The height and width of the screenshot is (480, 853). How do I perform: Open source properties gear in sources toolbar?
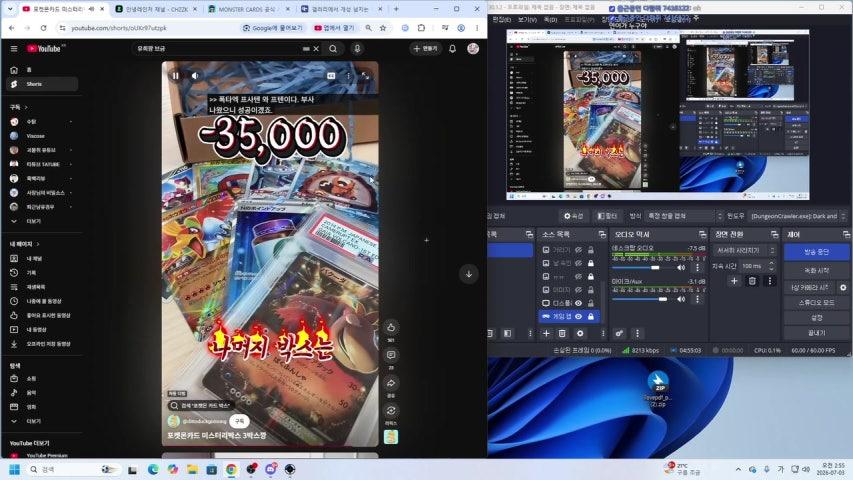coord(580,333)
